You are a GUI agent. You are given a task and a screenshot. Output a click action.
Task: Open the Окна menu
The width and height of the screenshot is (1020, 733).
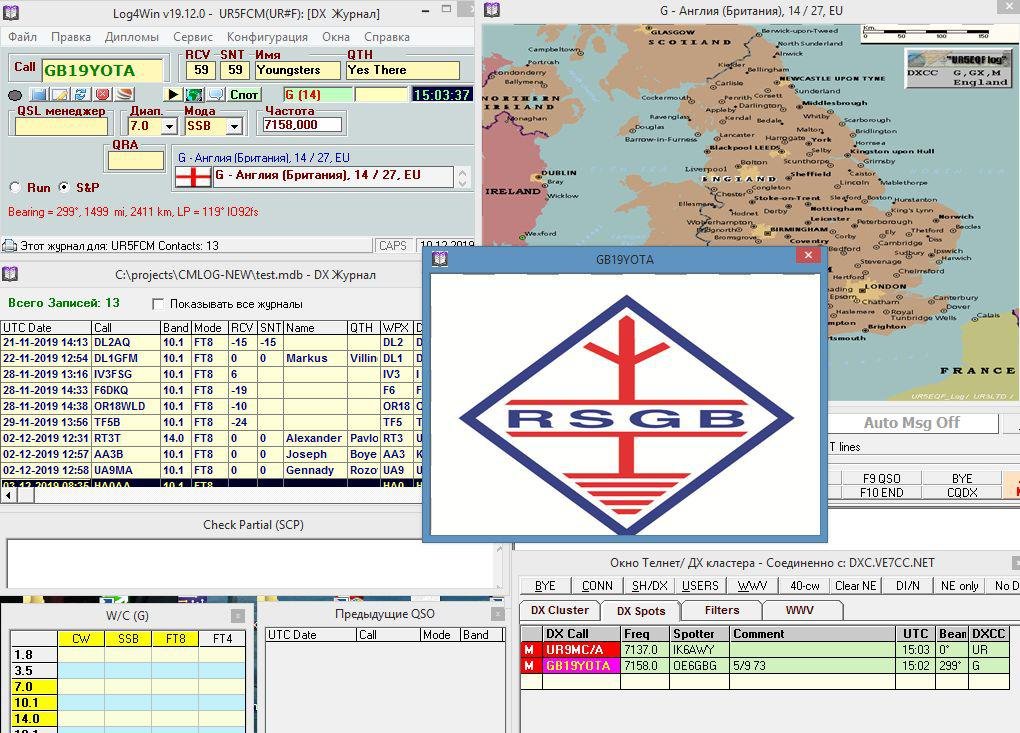pyautogui.click(x=336, y=37)
